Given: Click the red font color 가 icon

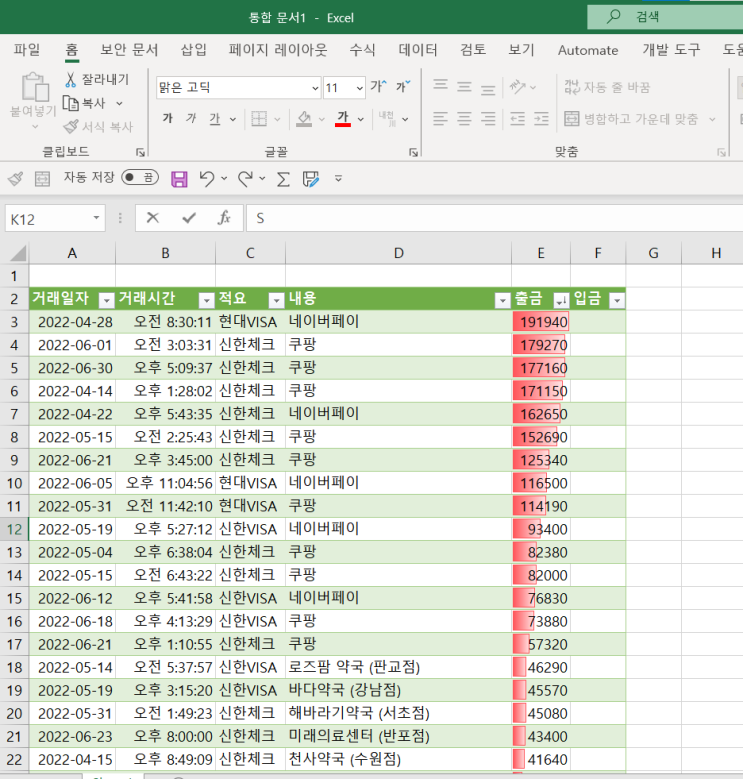Looking at the screenshot, I should point(343,119).
